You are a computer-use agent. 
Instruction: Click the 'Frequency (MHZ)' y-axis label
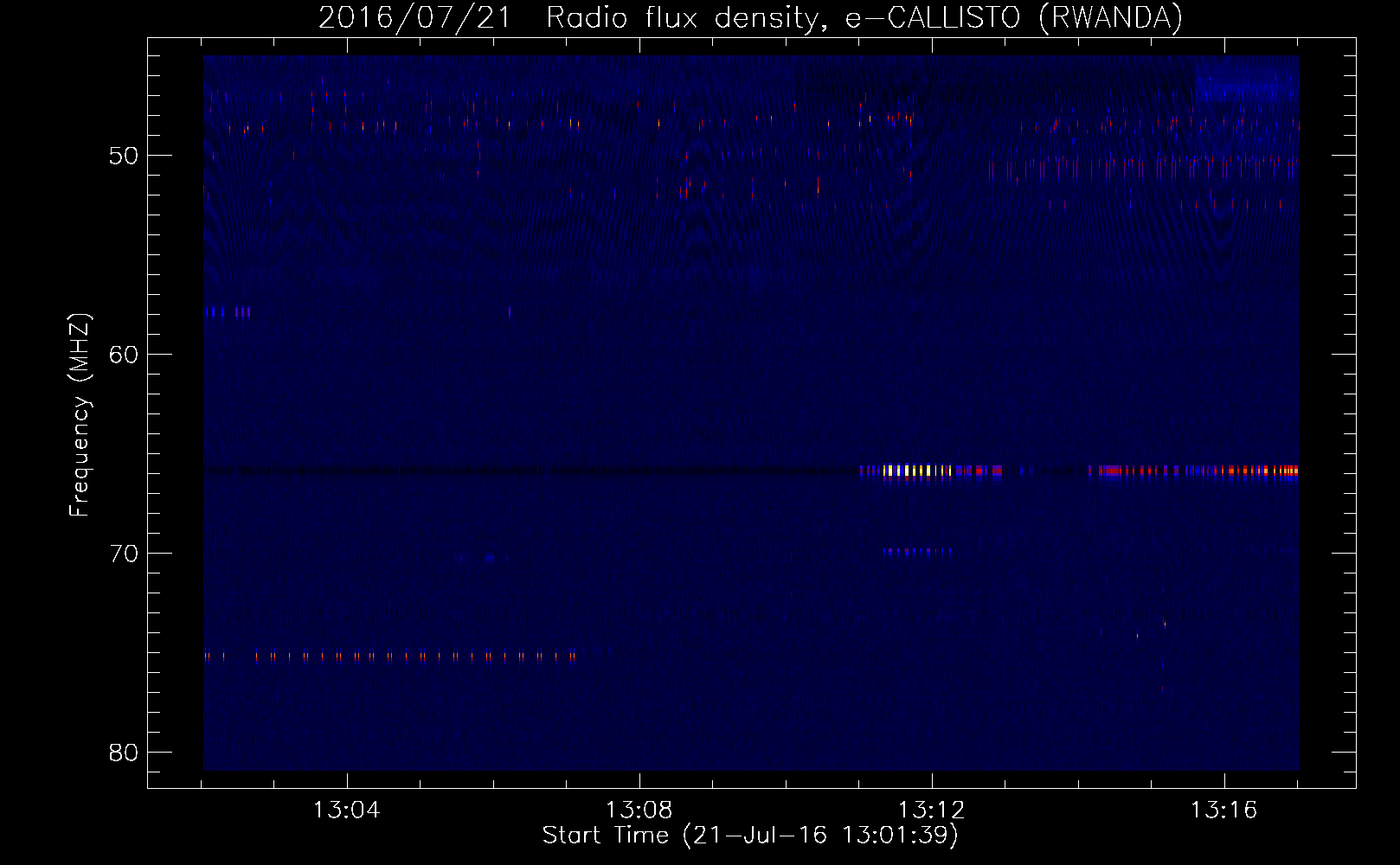(79, 415)
